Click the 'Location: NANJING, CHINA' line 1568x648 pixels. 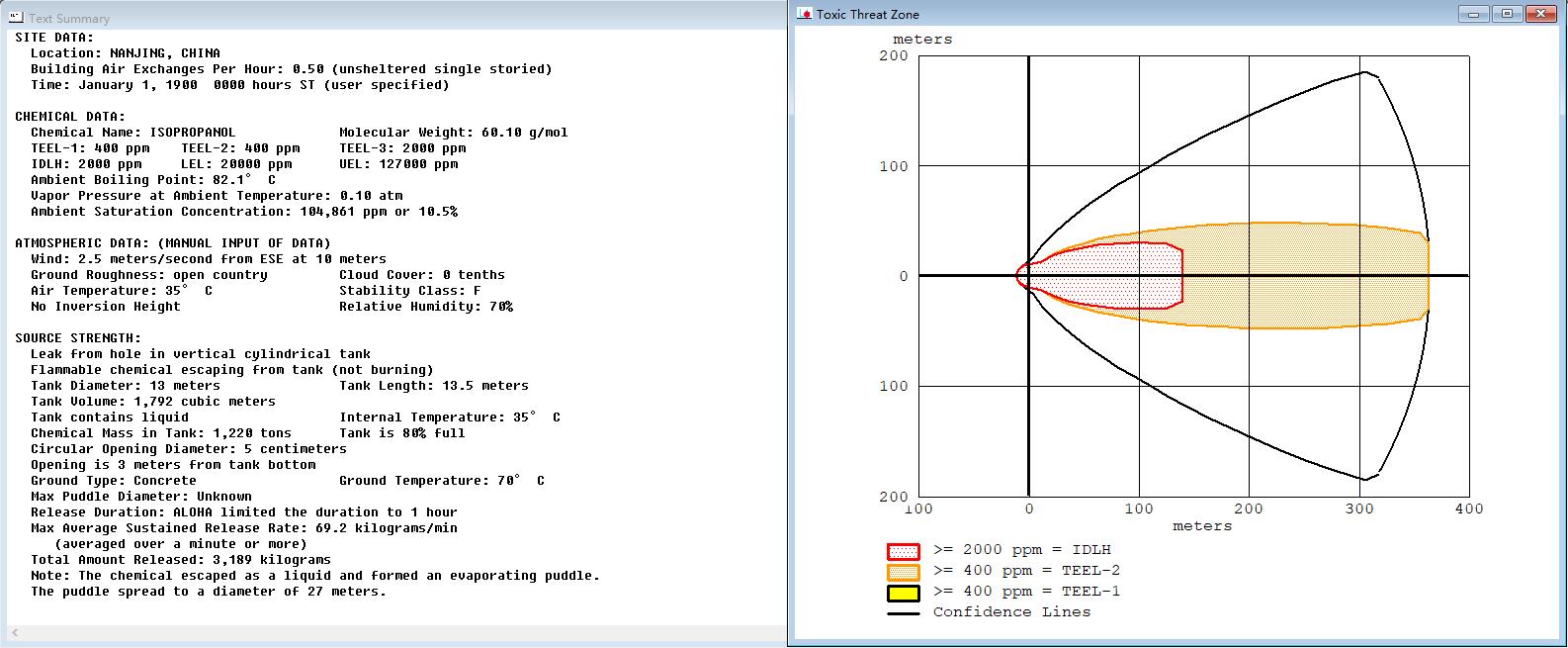tap(126, 53)
